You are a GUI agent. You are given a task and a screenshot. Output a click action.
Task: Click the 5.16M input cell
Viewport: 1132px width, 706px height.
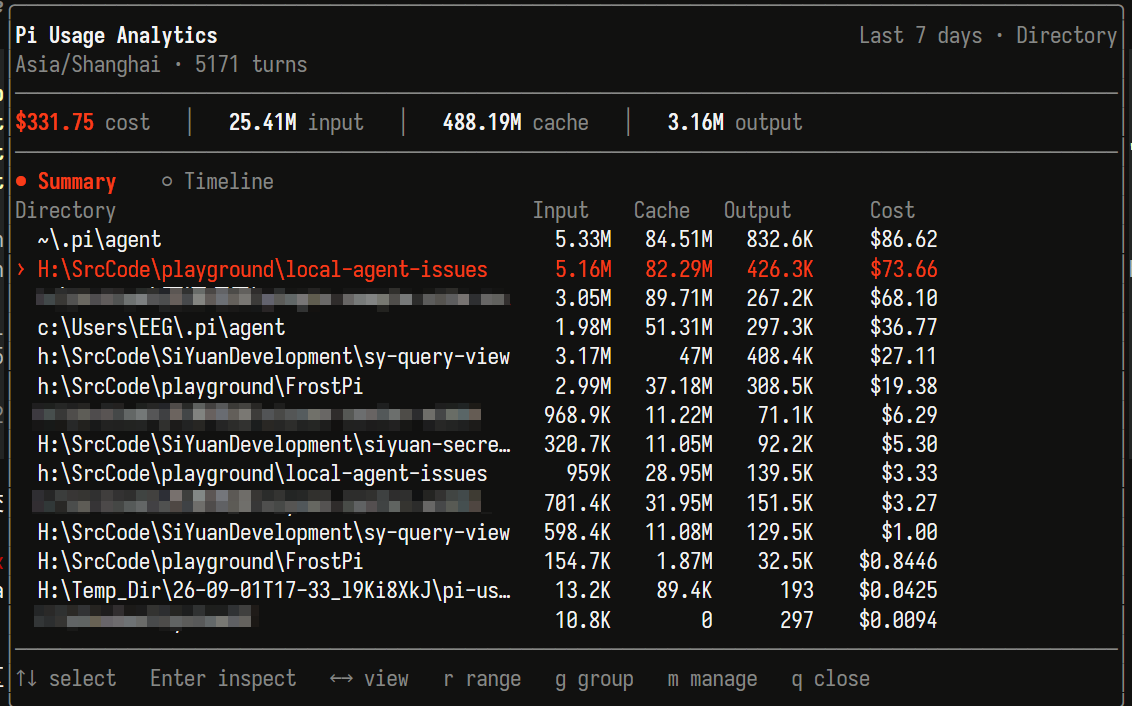click(583, 269)
